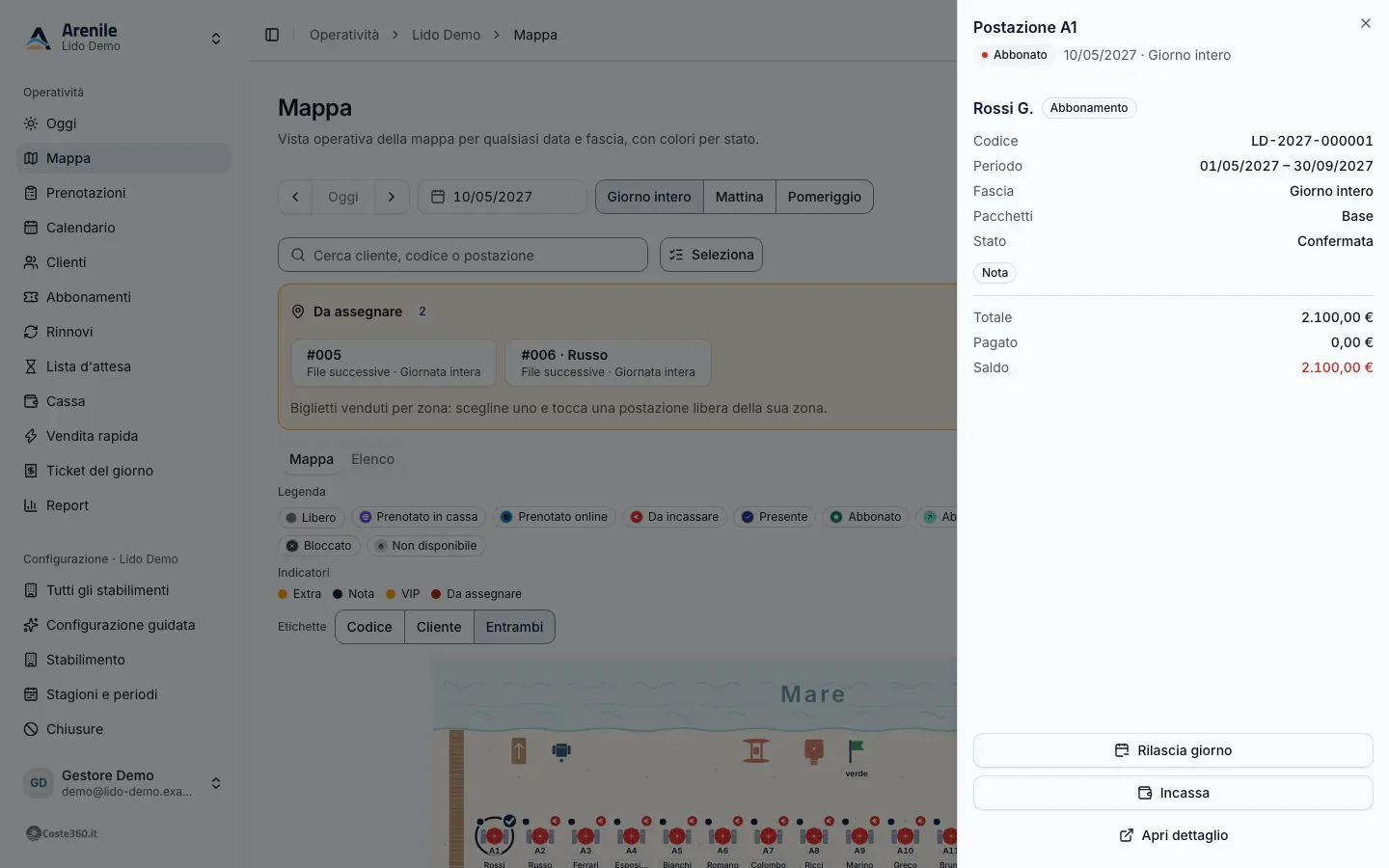The height and width of the screenshot is (868, 1389).
Task: Switch time slot to Pomeriggio
Action: pos(825,197)
